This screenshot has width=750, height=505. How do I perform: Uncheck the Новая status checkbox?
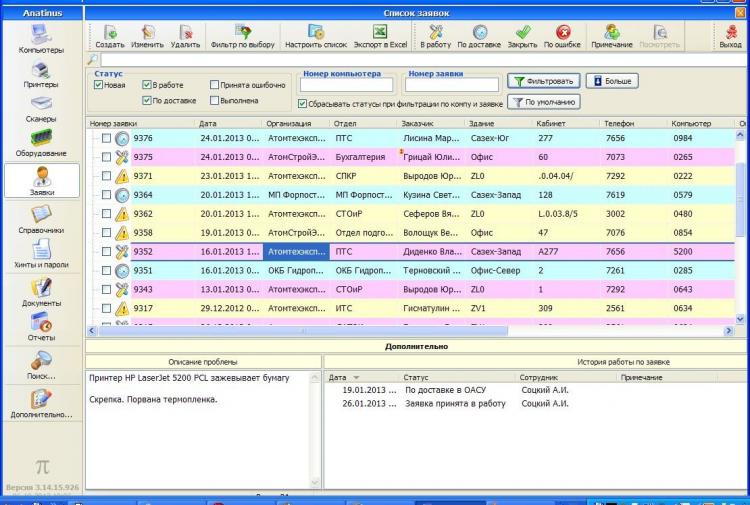pyautogui.click(x=98, y=85)
